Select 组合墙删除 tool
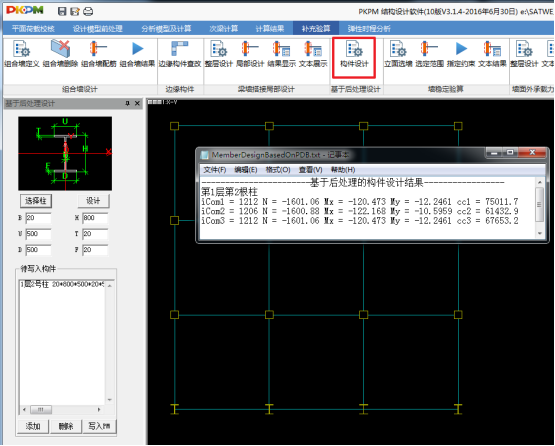This screenshot has height=446, width=555. 60,54
